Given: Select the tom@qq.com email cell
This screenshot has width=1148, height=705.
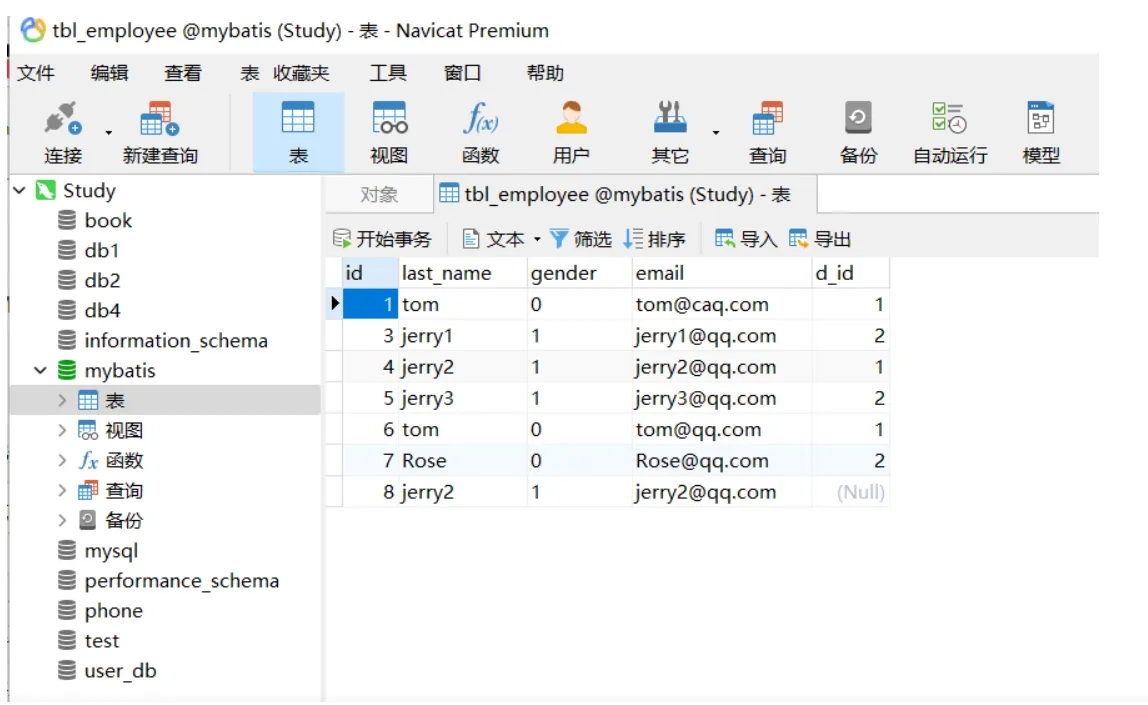Looking at the screenshot, I should 721,430.
